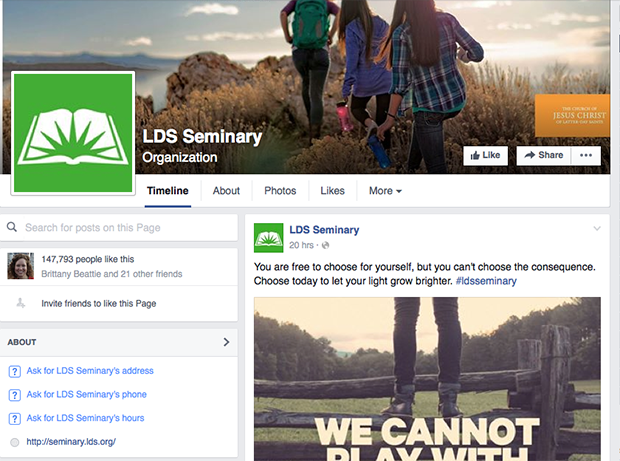Open the seminary.lds.org website link

coord(71,442)
